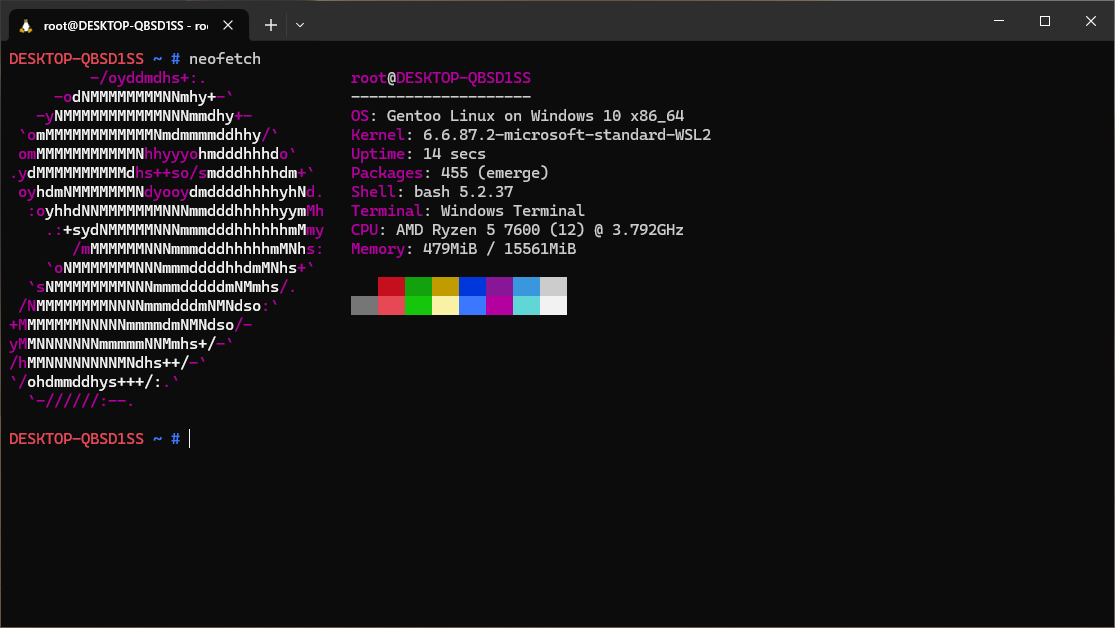Click the dark yellow color block in top row

(x=445, y=287)
